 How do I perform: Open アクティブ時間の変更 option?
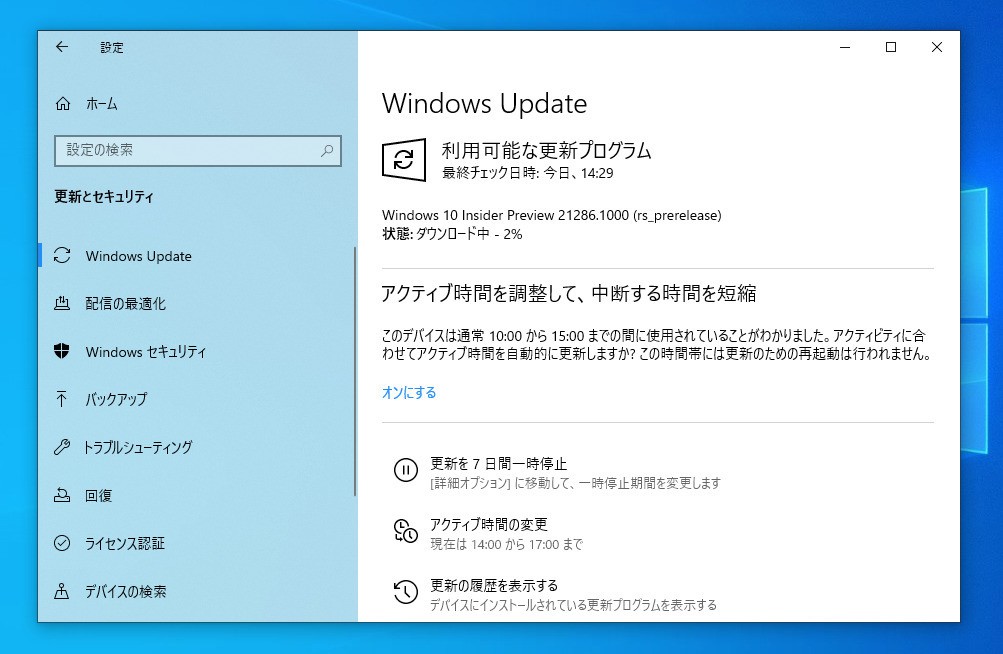tap(488, 533)
